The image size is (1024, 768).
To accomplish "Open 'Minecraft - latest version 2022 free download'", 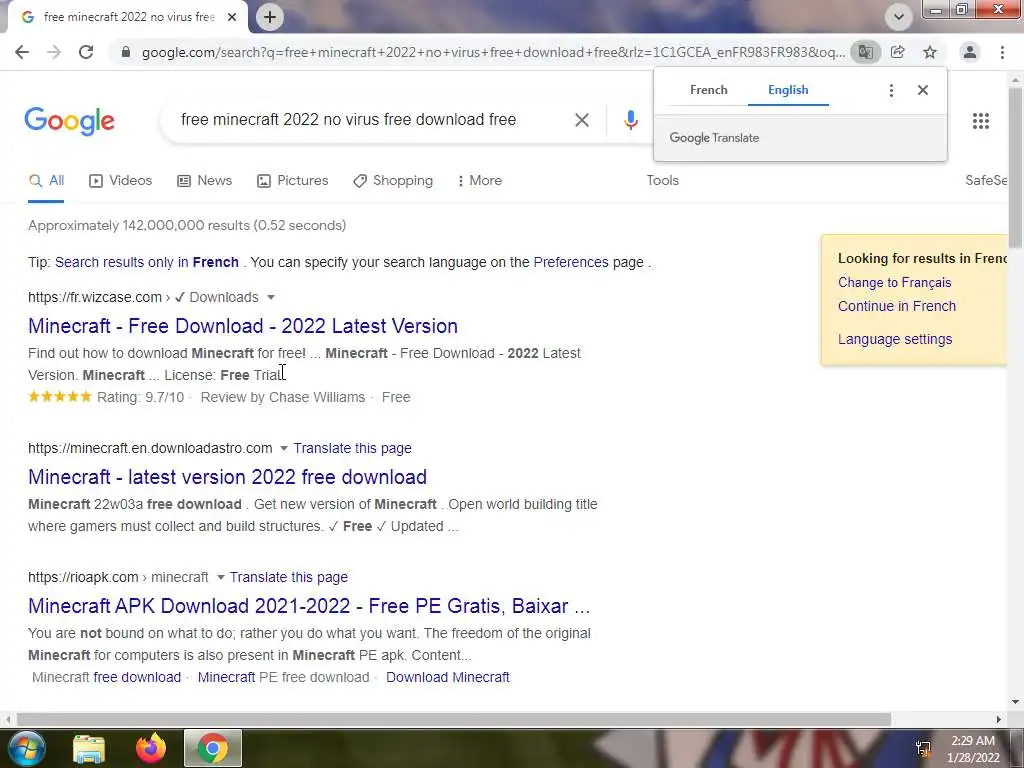I will point(227,477).
